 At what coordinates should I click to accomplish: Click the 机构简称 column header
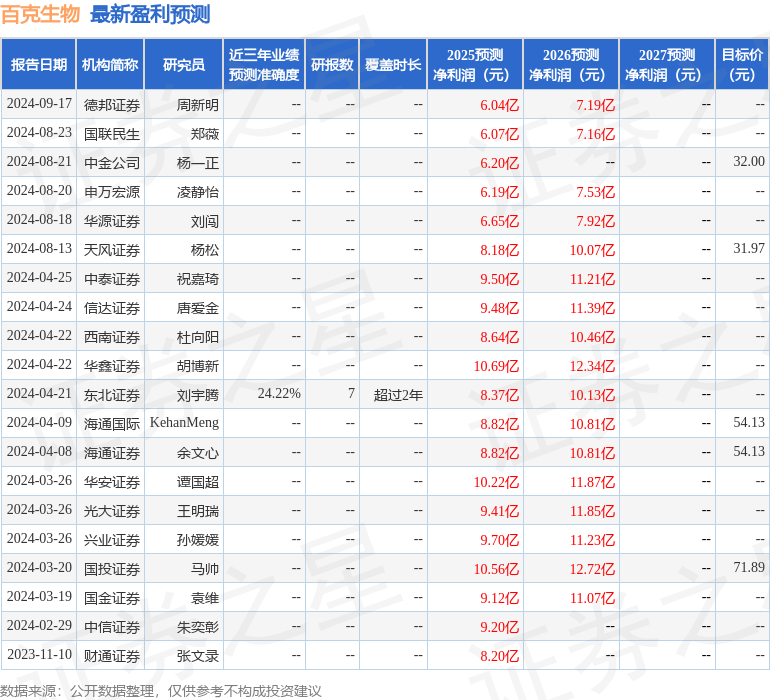pos(110,65)
